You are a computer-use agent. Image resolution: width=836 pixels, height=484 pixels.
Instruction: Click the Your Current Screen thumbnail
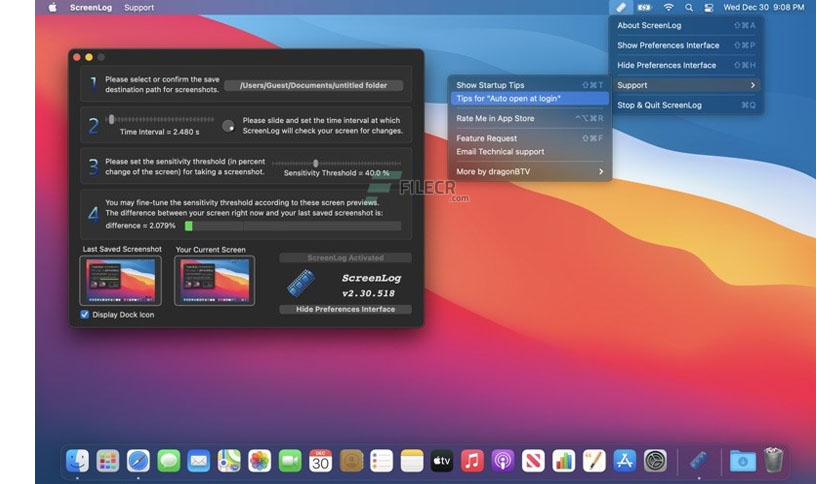tap(214, 280)
